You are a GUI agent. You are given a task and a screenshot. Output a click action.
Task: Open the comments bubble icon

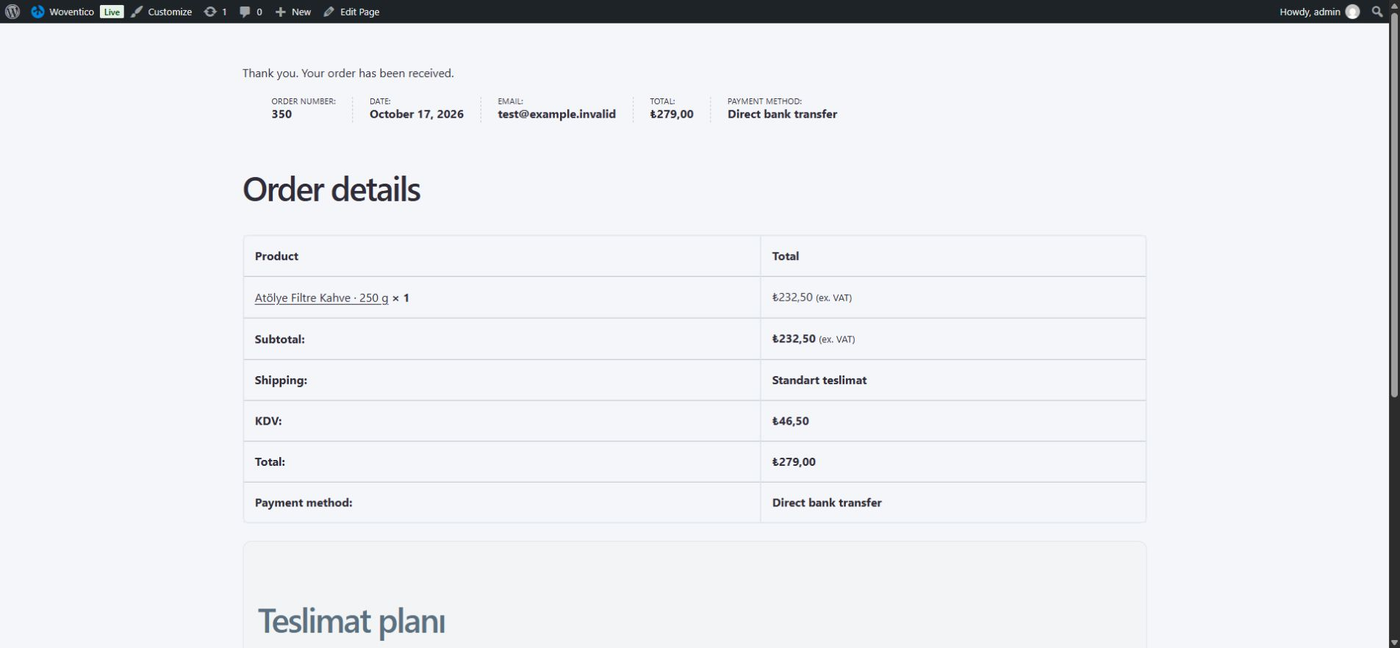point(245,12)
